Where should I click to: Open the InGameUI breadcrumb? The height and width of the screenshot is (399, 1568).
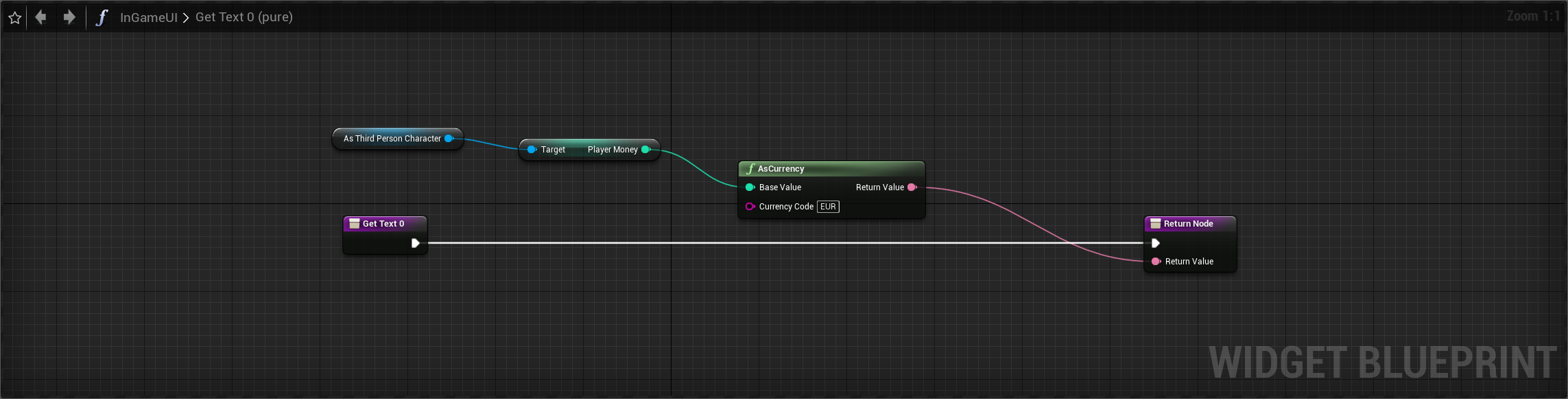tap(148, 17)
